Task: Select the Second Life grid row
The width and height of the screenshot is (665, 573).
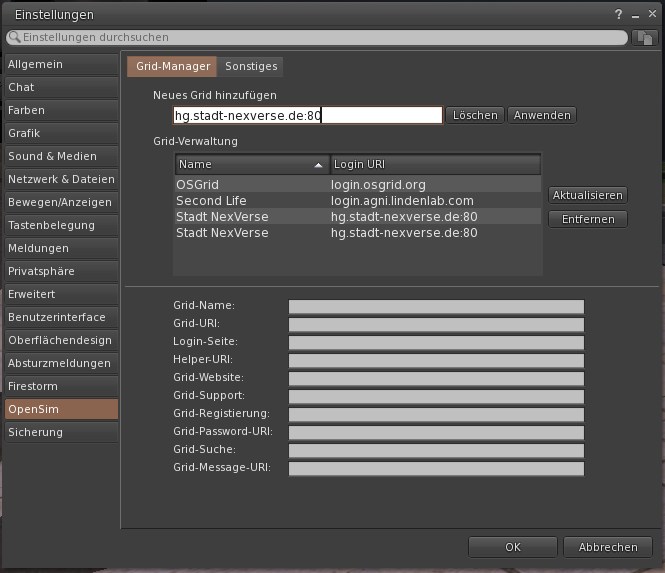Action: coord(358,201)
